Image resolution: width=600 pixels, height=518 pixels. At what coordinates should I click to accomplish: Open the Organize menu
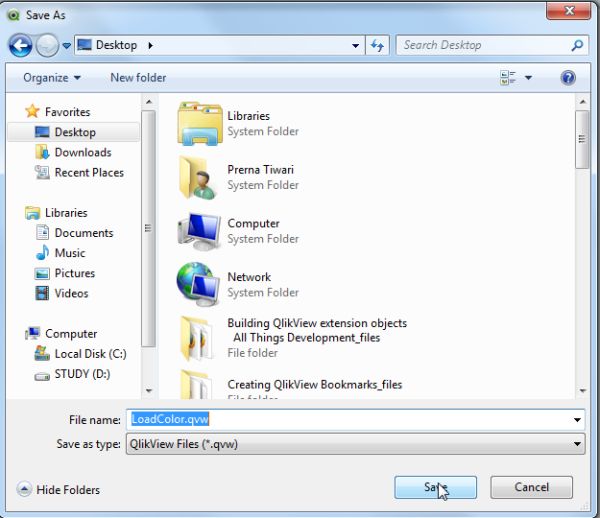(52, 78)
